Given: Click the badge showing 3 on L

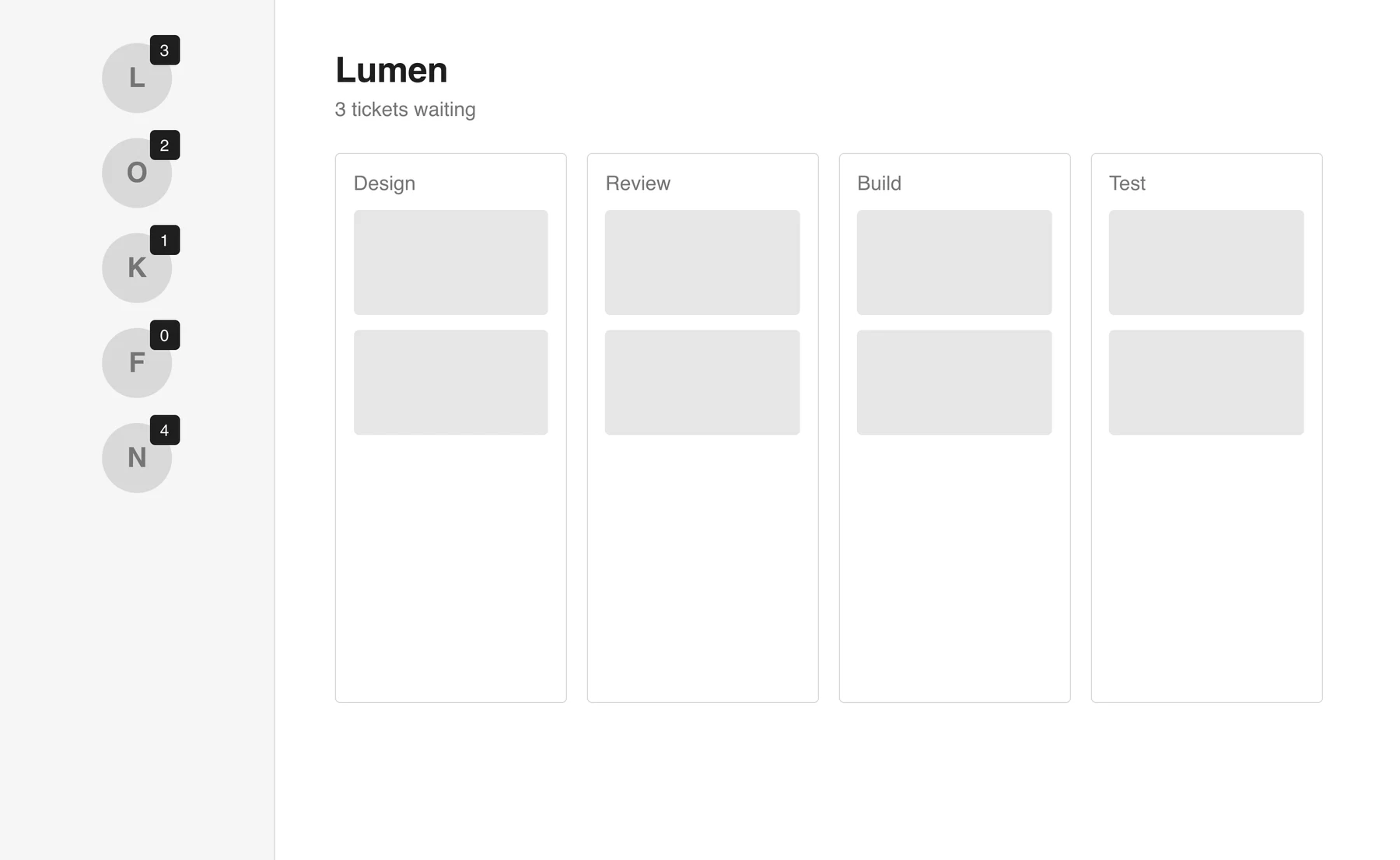Looking at the screenshot, I should [x=165, y=51].
